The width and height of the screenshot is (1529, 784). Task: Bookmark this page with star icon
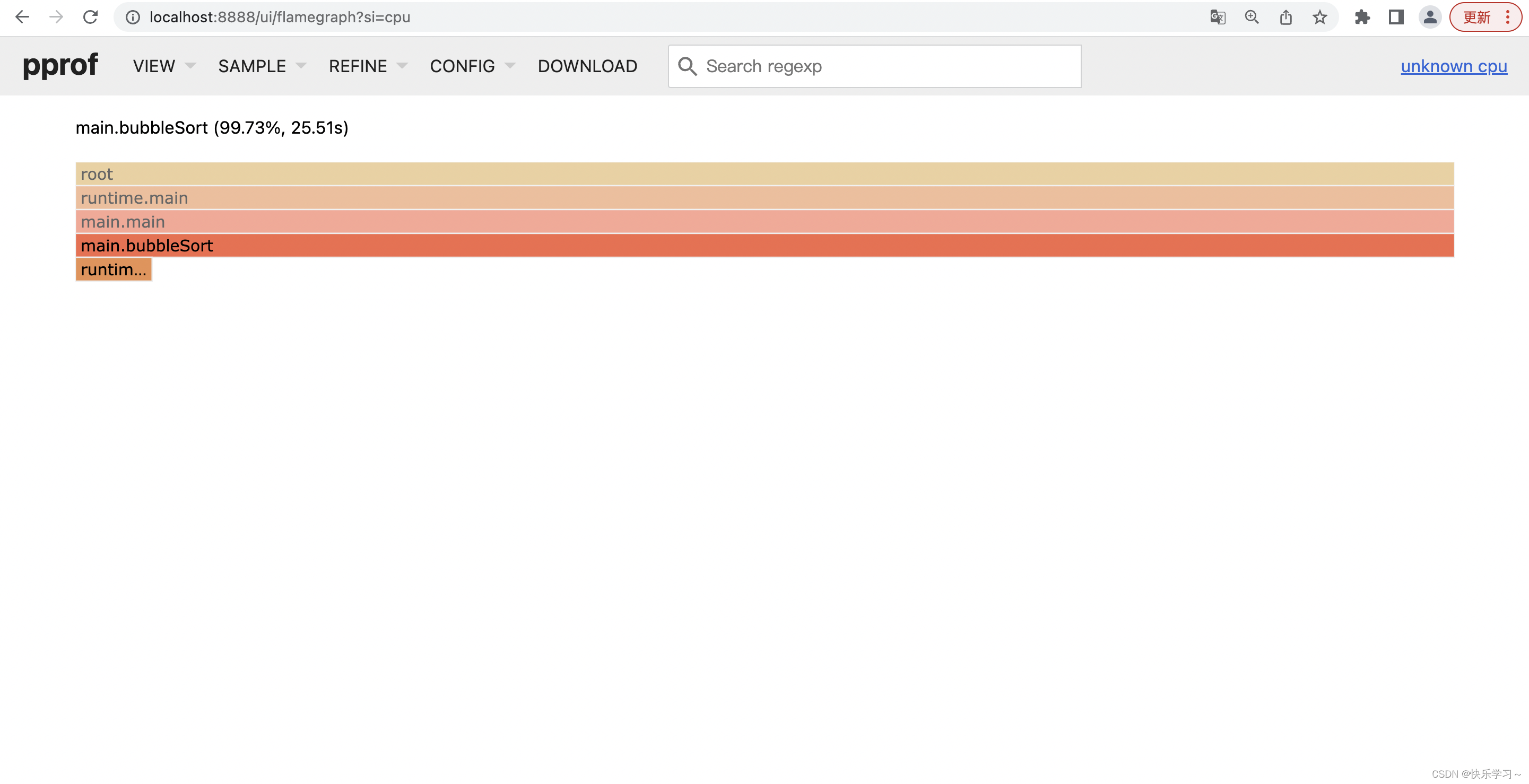tap(1319, 17)
